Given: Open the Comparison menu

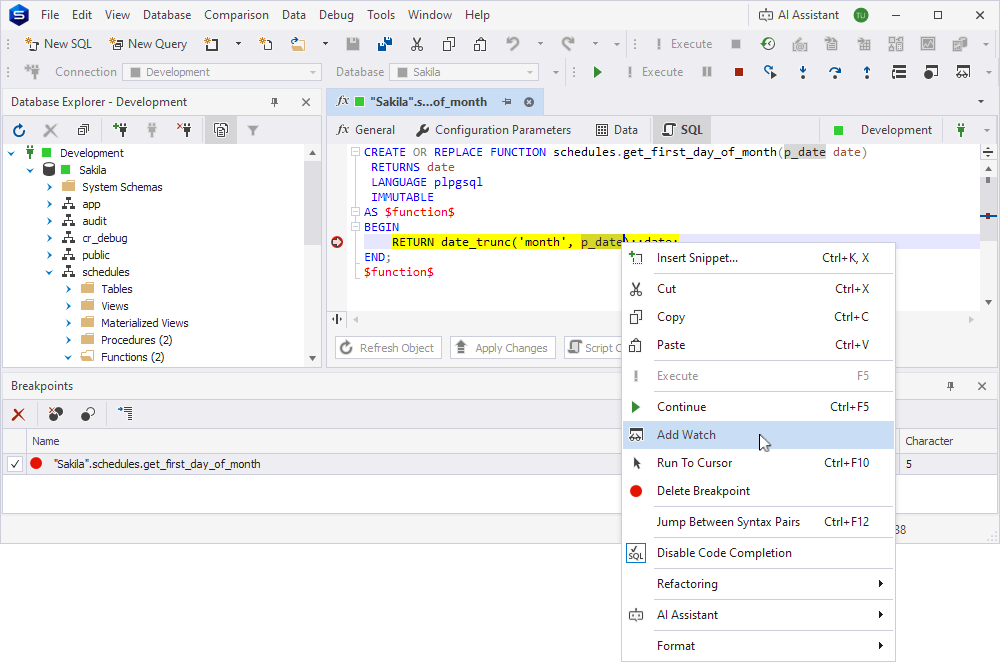Looking at the screenshot, I should [x=236, y=15].
